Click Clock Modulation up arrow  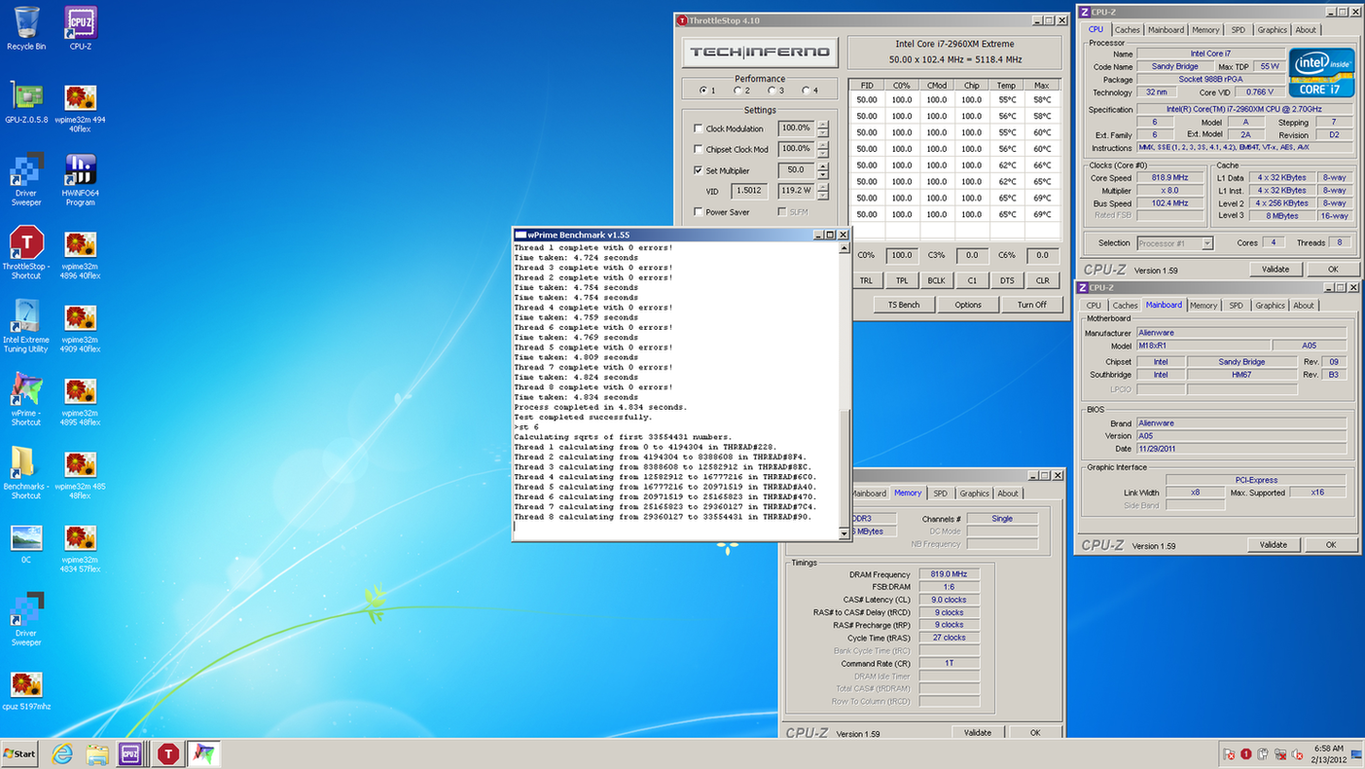click(823, 124)
